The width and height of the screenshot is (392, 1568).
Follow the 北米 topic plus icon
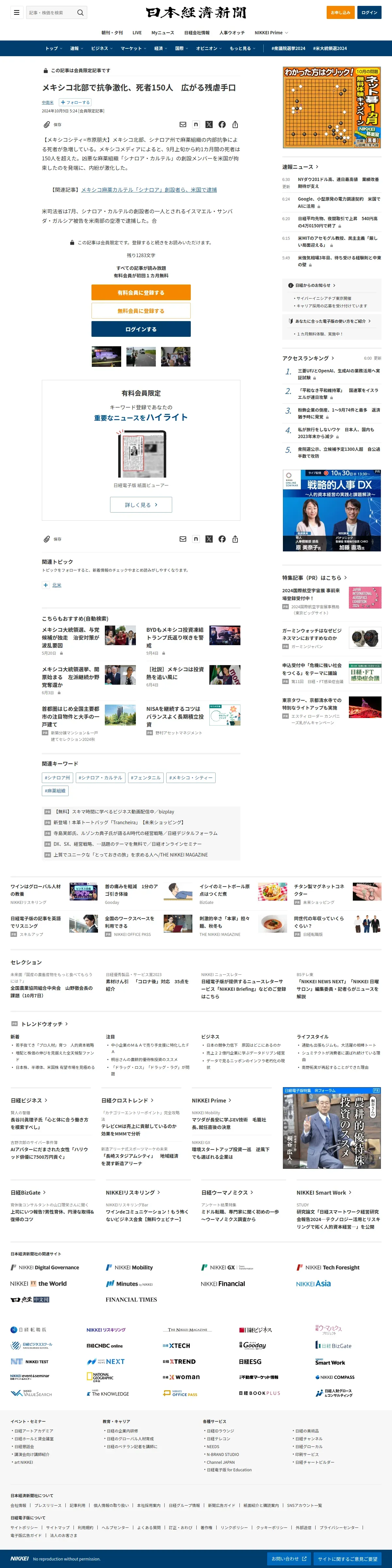46,585
